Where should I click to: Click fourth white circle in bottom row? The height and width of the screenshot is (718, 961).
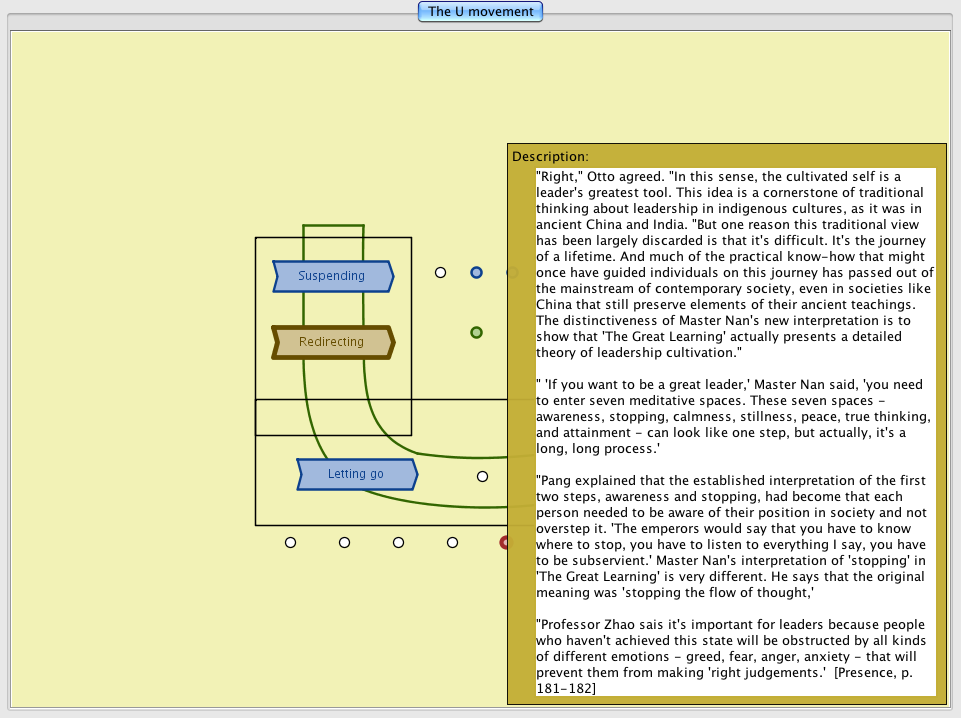coord(452,542)
